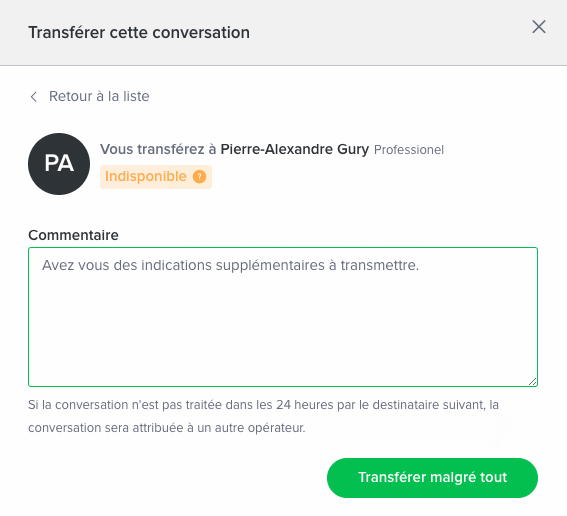Click the textarea resize handle corner
Viewport: 567px width, 516px height.
[x=532, y=381]
